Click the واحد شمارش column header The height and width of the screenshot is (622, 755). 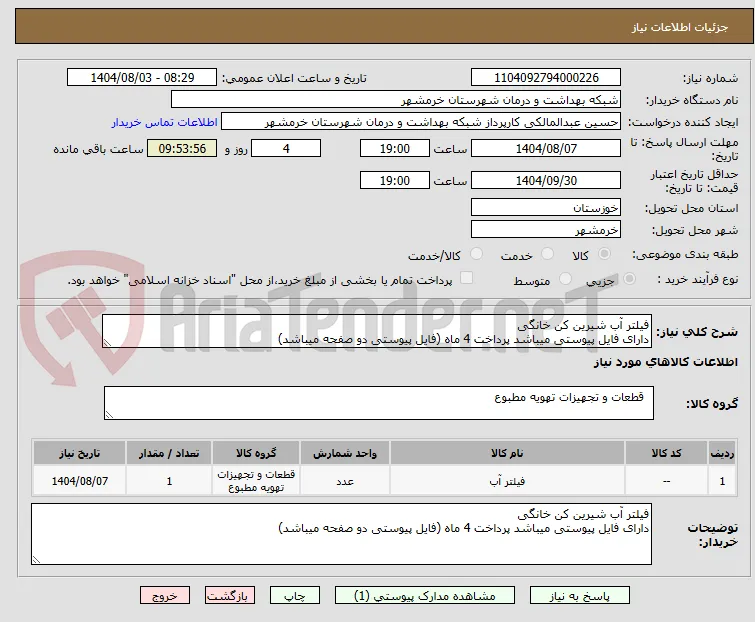coord(345,453)
